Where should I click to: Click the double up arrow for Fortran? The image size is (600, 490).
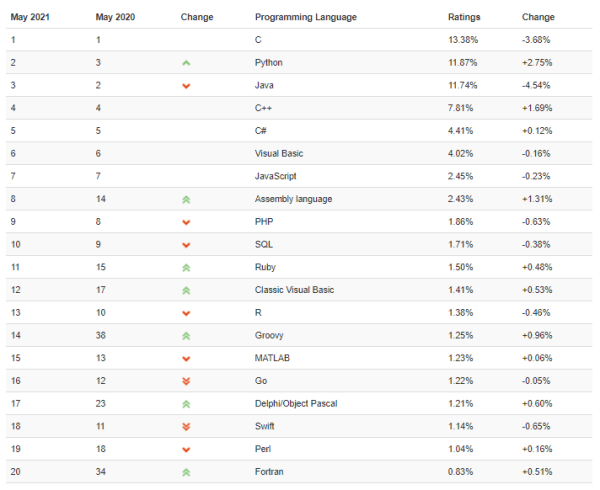(186, 471)
